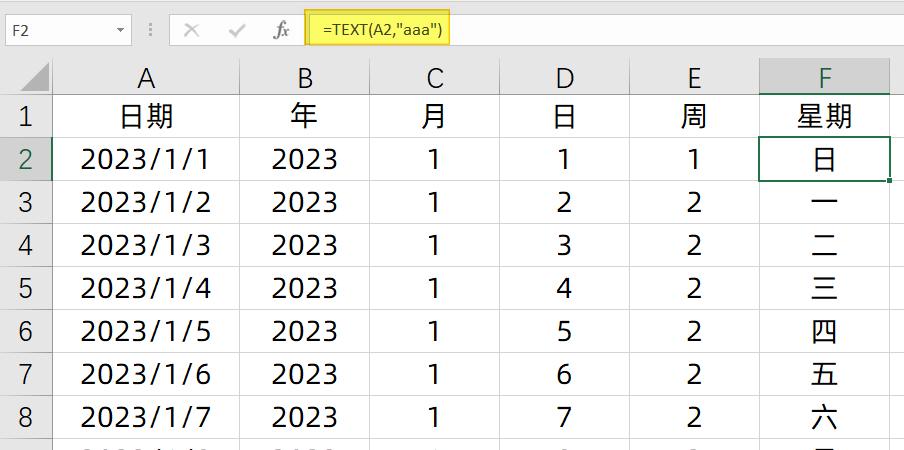Click year 2023 in row 2
The width and height of the screenshot is (904, 450).
tap(304, 159)
